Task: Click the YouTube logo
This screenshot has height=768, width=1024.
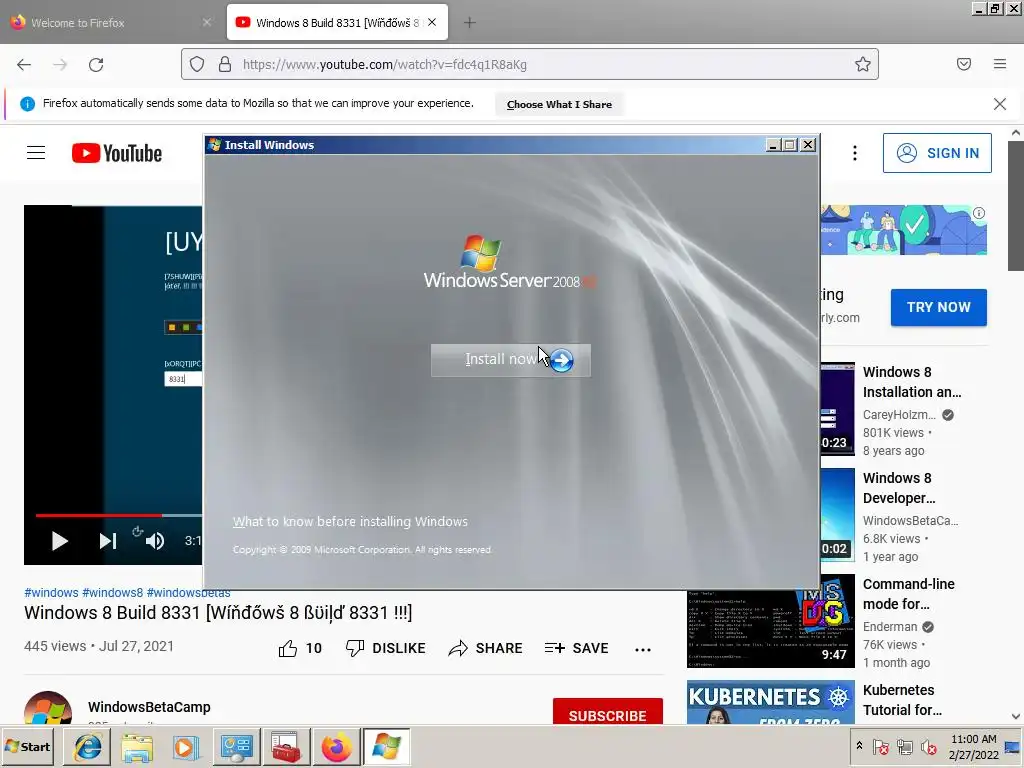Action: pos(117,153)
